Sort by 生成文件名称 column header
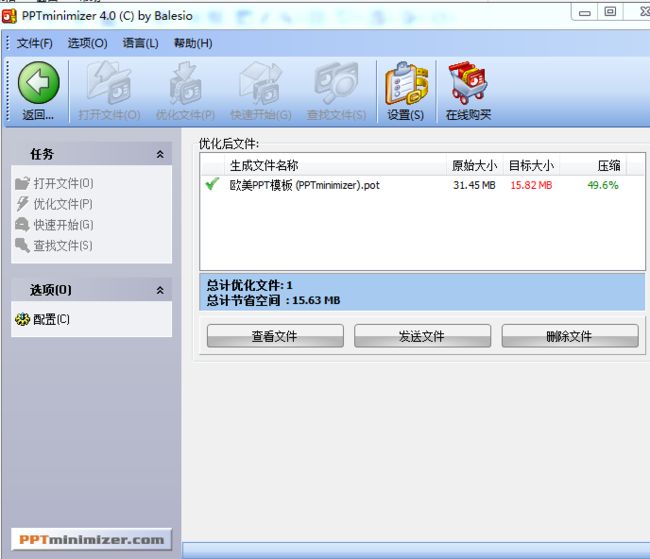650x559 pixels. tap(335, 166)
